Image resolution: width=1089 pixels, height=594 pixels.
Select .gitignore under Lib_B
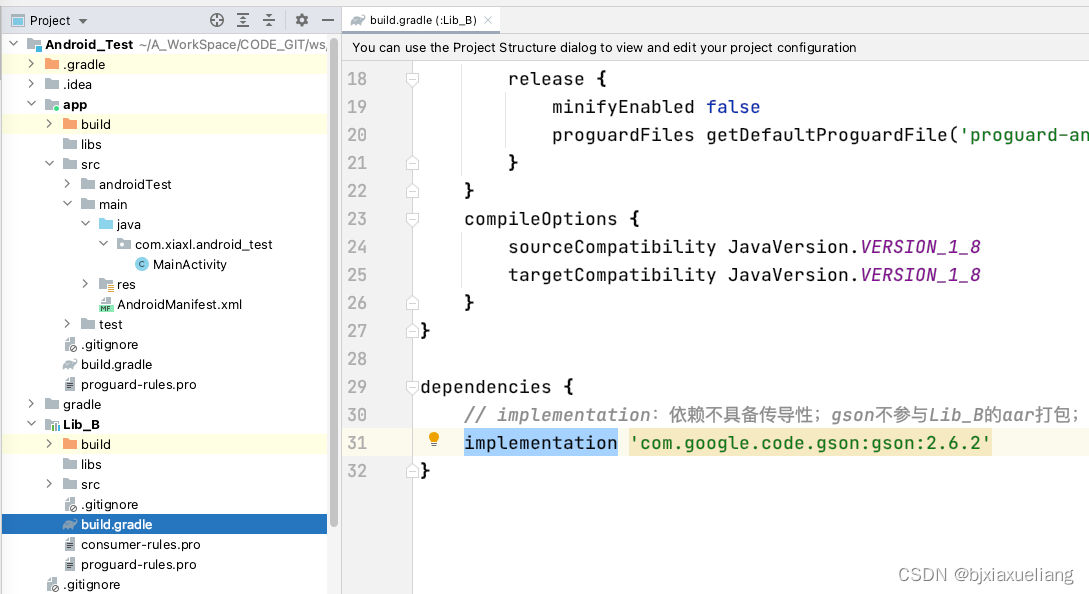[109, 504]
